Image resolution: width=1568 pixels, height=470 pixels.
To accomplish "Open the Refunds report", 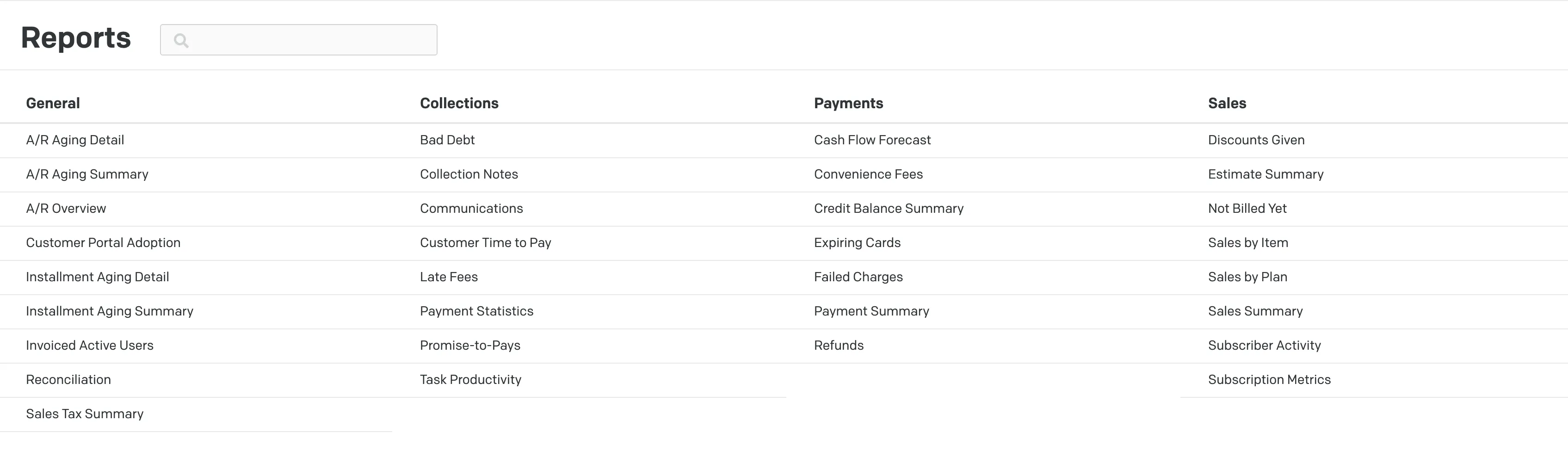I will (x=839, y=345).
